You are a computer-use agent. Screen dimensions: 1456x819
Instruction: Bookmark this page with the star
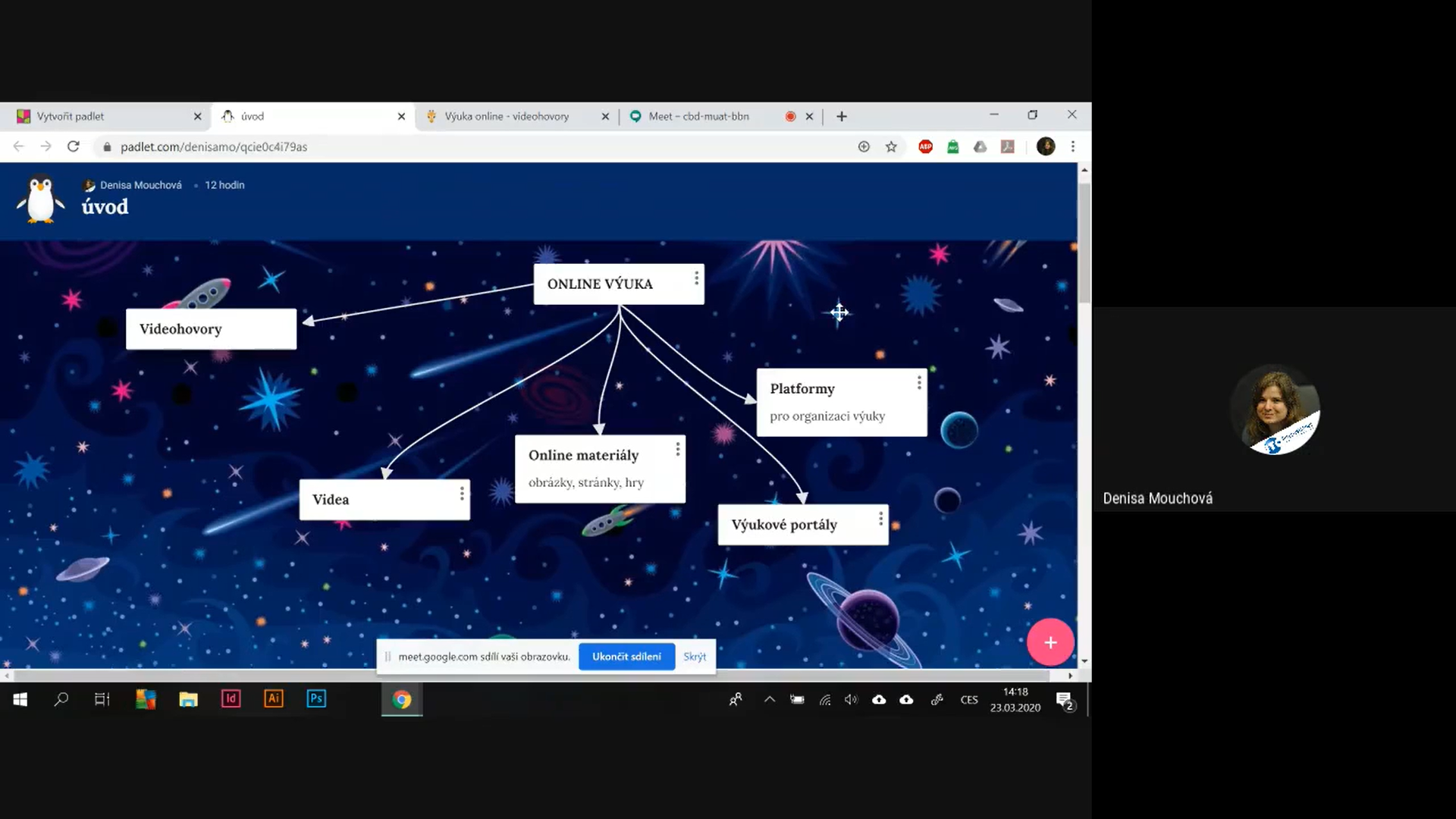click(891, 146)
